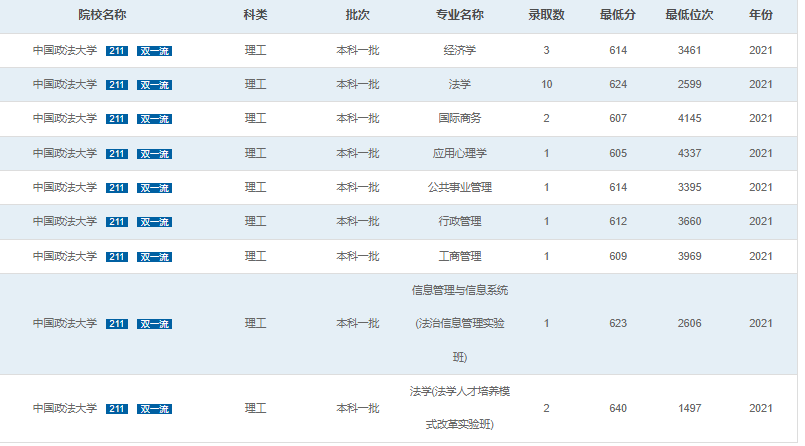
Task: Click the 211 badge in the 法学 row
Action: click(117, 85)
